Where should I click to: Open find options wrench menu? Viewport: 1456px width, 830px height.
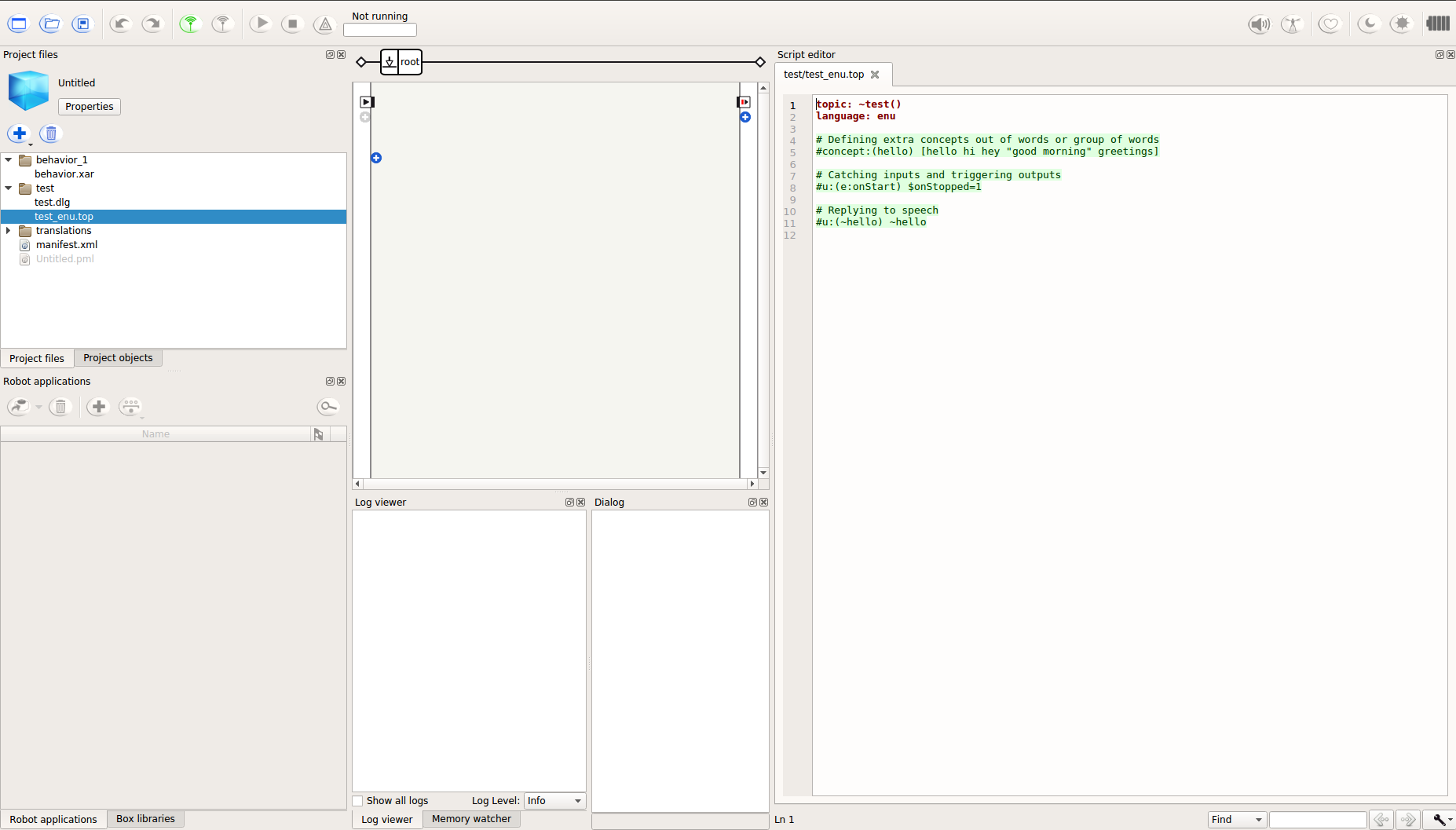(1440, 820)
